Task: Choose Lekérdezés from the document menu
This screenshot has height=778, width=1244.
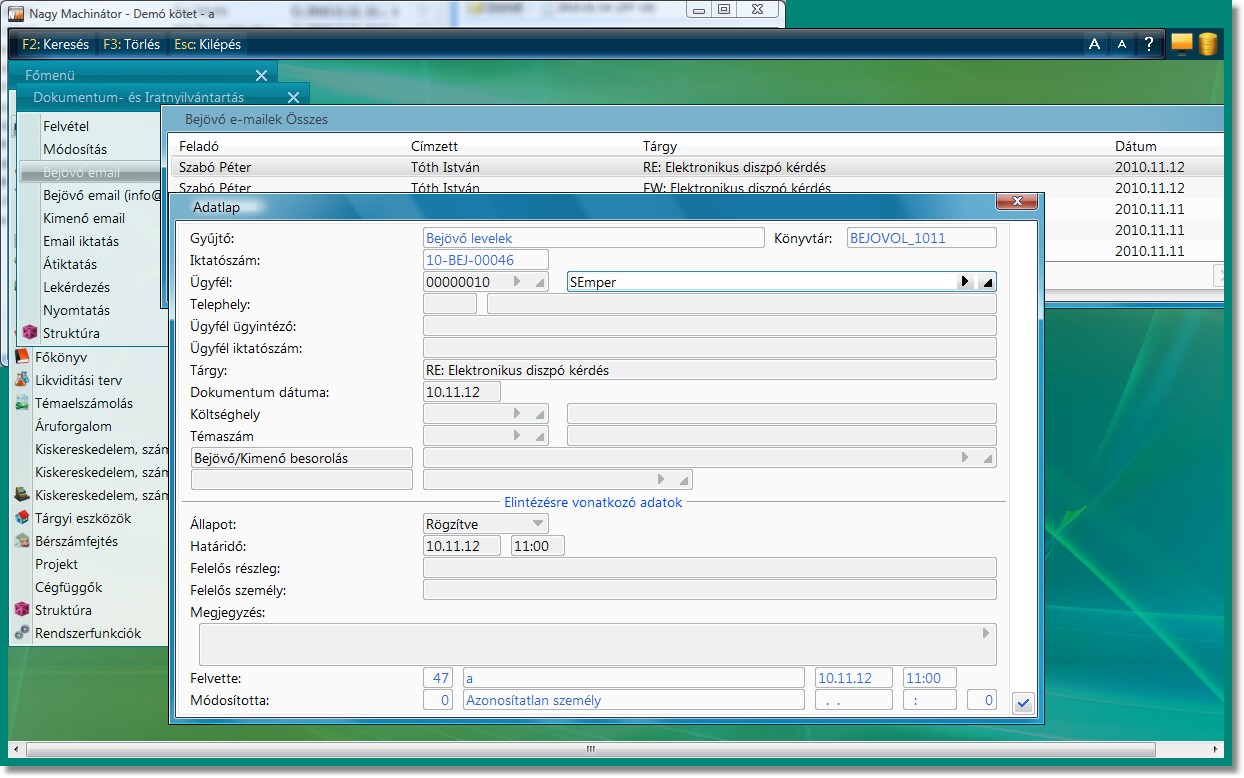Action: pyautogui.click(x=76, y=287)
